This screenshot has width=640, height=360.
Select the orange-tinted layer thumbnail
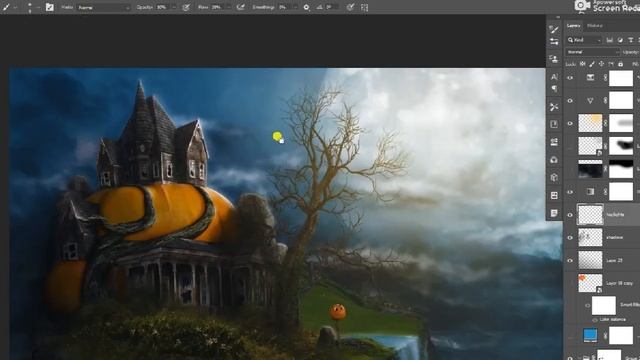click(590, 123)
